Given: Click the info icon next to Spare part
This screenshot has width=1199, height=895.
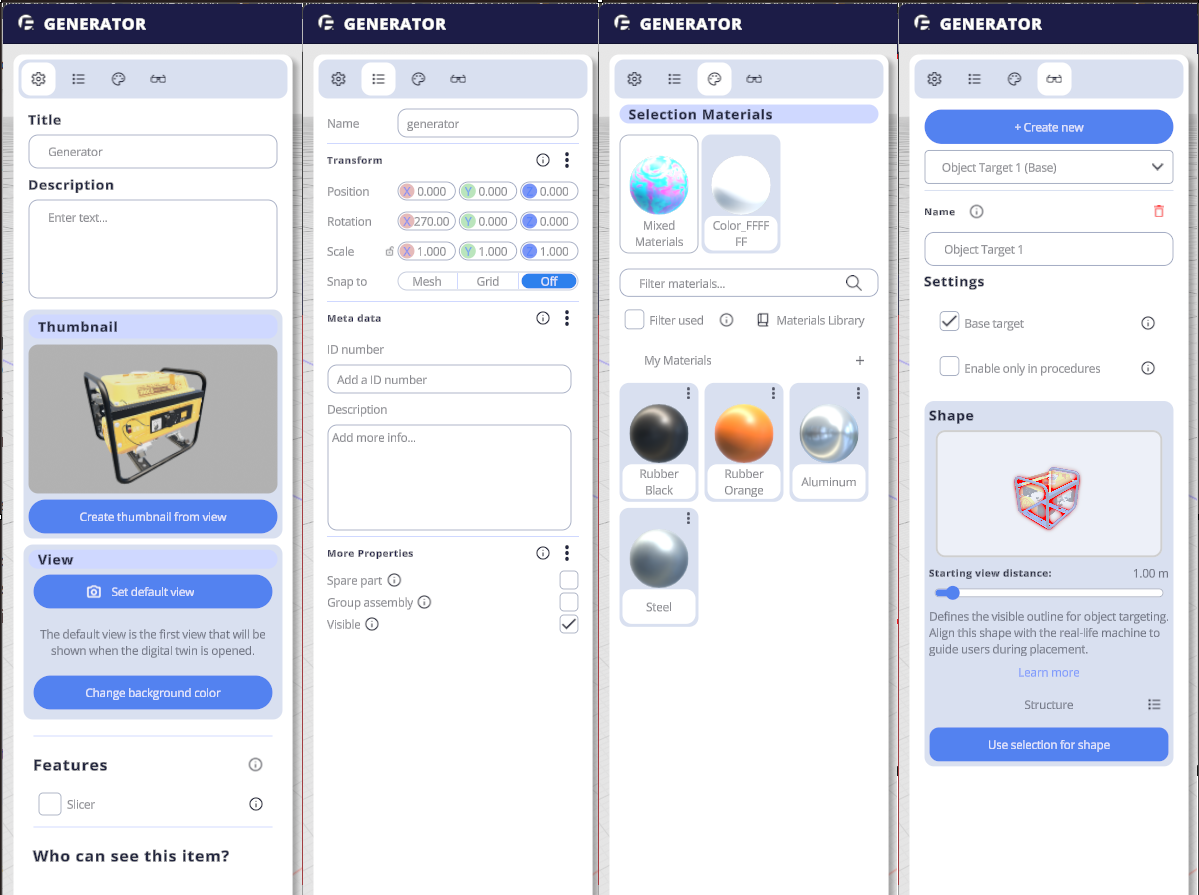Looking at the screenshot, I should tap(394, 580).
